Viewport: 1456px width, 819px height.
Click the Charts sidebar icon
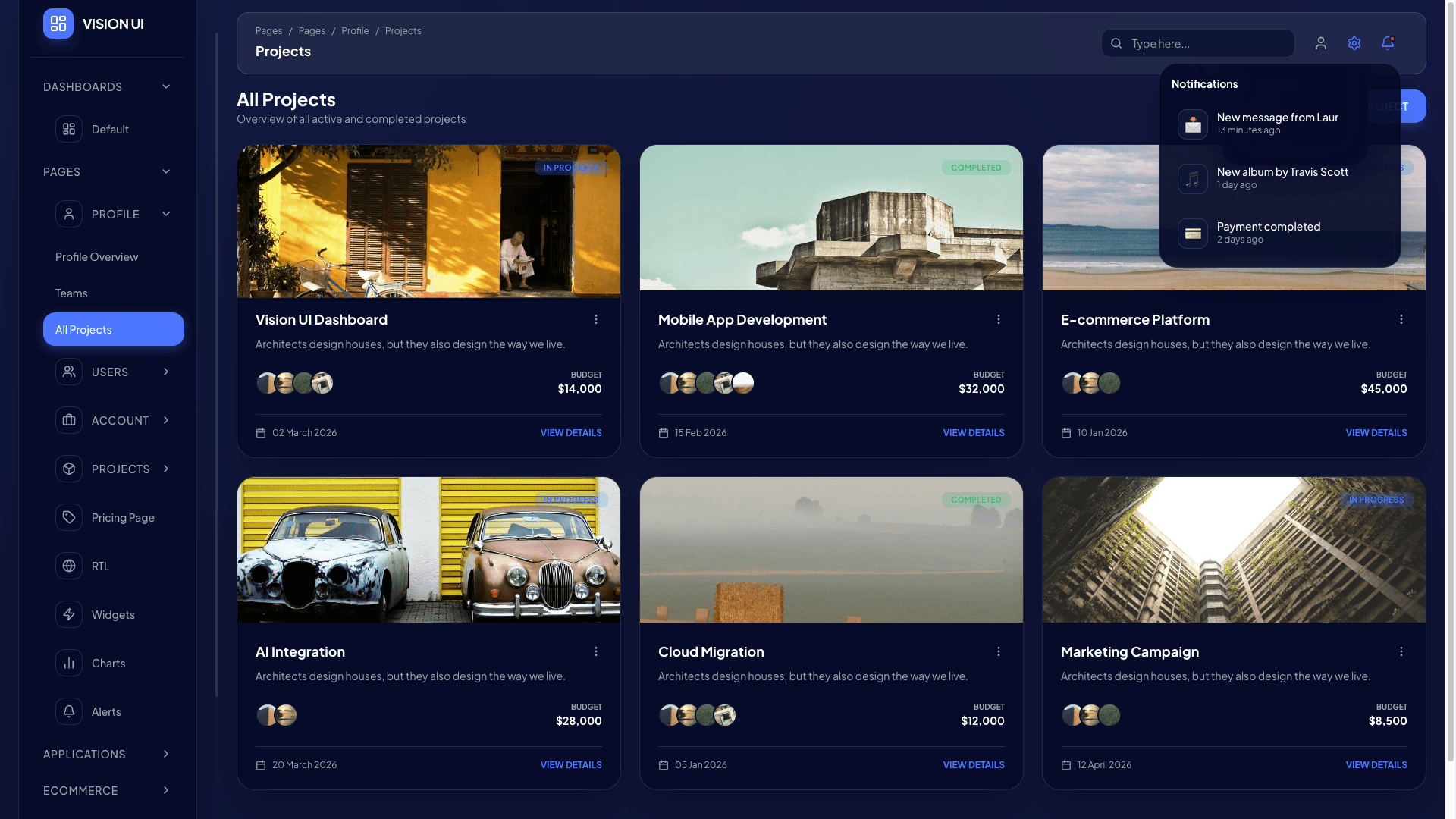(x=69, y=663)
